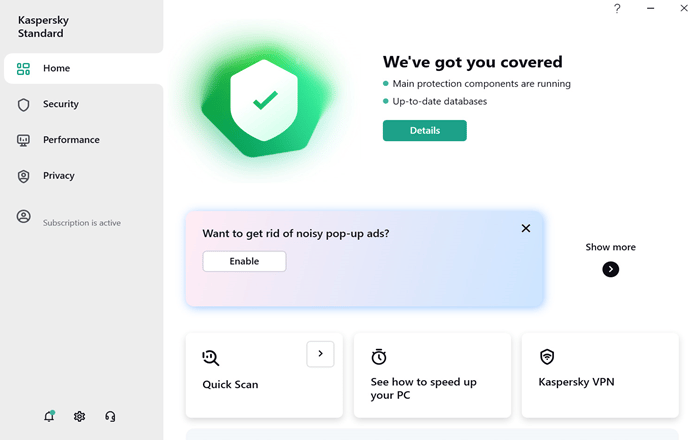Open the help question mark
The height and width of the screenshot is (440, 700).
(617, 8)
